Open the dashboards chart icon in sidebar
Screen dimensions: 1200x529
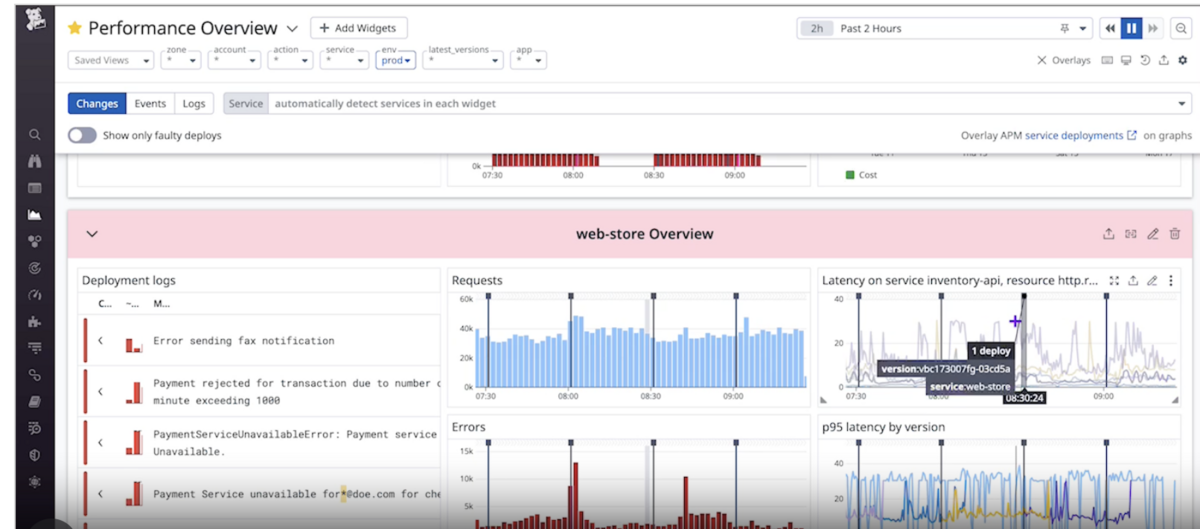coord(35,214)
